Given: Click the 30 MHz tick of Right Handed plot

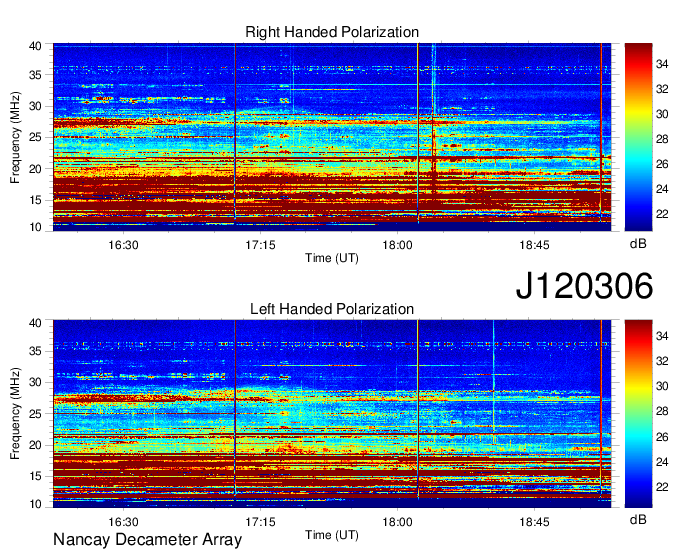Looking at the screenshot, I should [35, 106].
